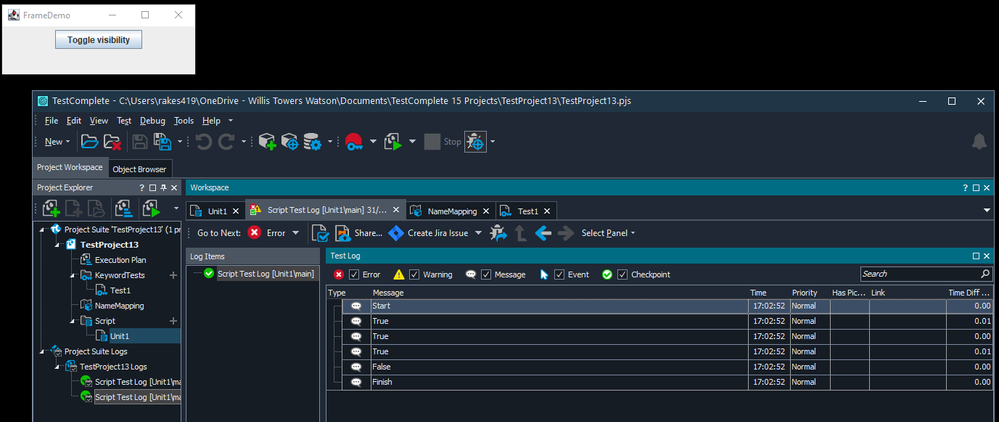Viewport: 999px width, 422px height.
Task: Click the log Search input field
Action: 920,274
